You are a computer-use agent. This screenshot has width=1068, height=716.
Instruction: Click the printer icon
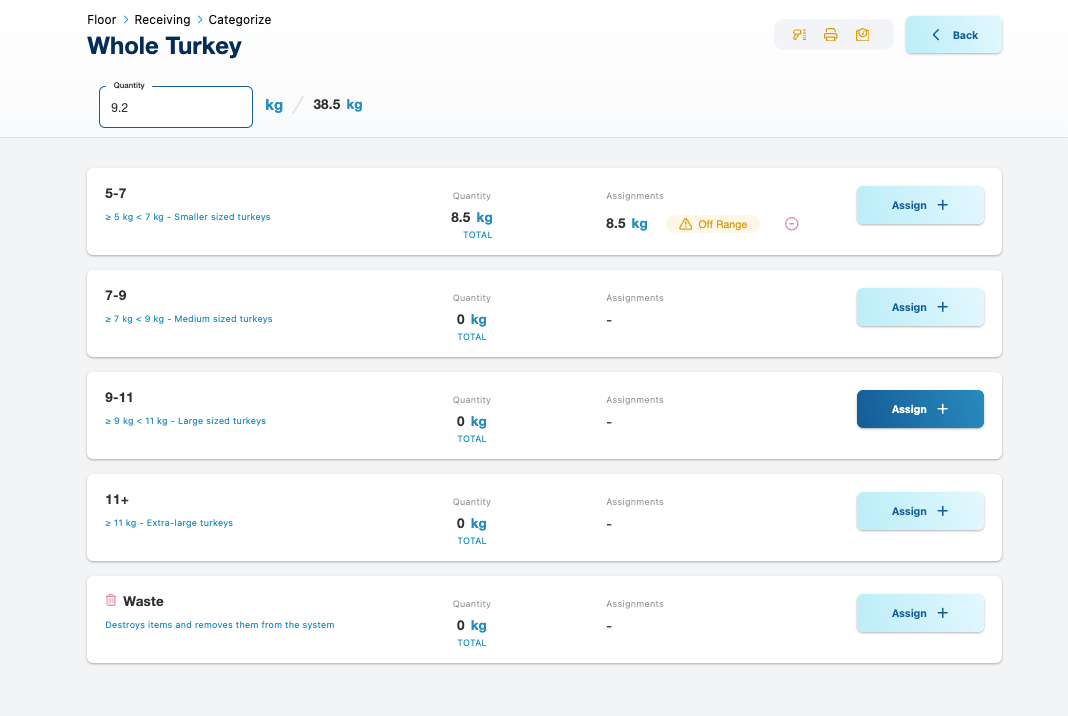tap(830, 35)
